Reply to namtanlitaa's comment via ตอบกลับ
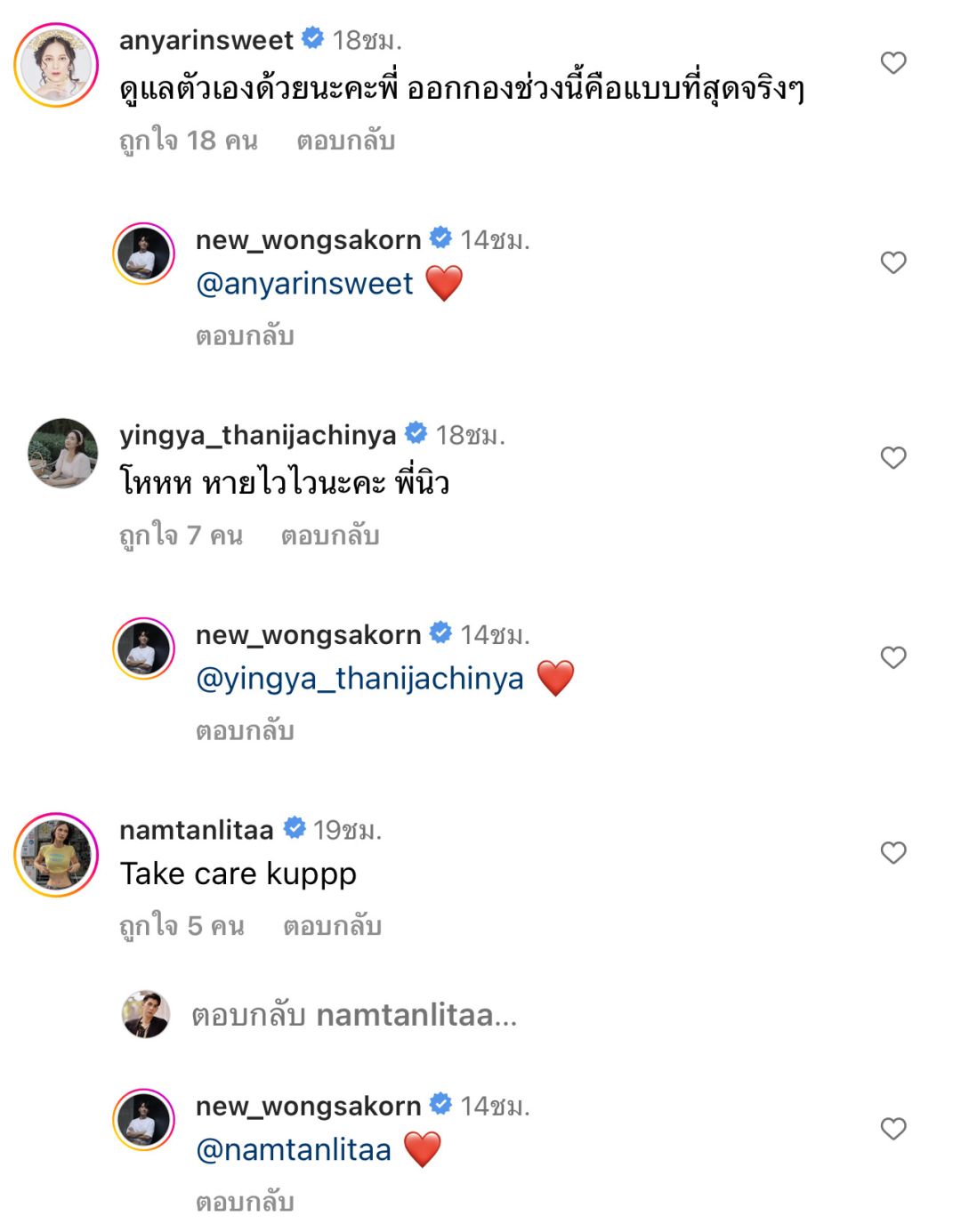Viewport: 961px width, 1232px height. (x=332, y=926)
